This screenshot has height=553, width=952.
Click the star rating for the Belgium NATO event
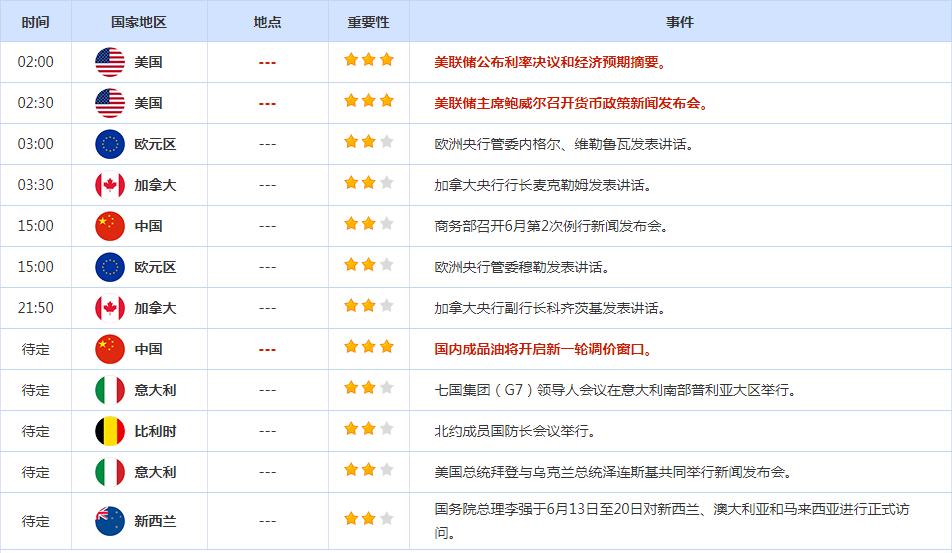pos(369,429)
